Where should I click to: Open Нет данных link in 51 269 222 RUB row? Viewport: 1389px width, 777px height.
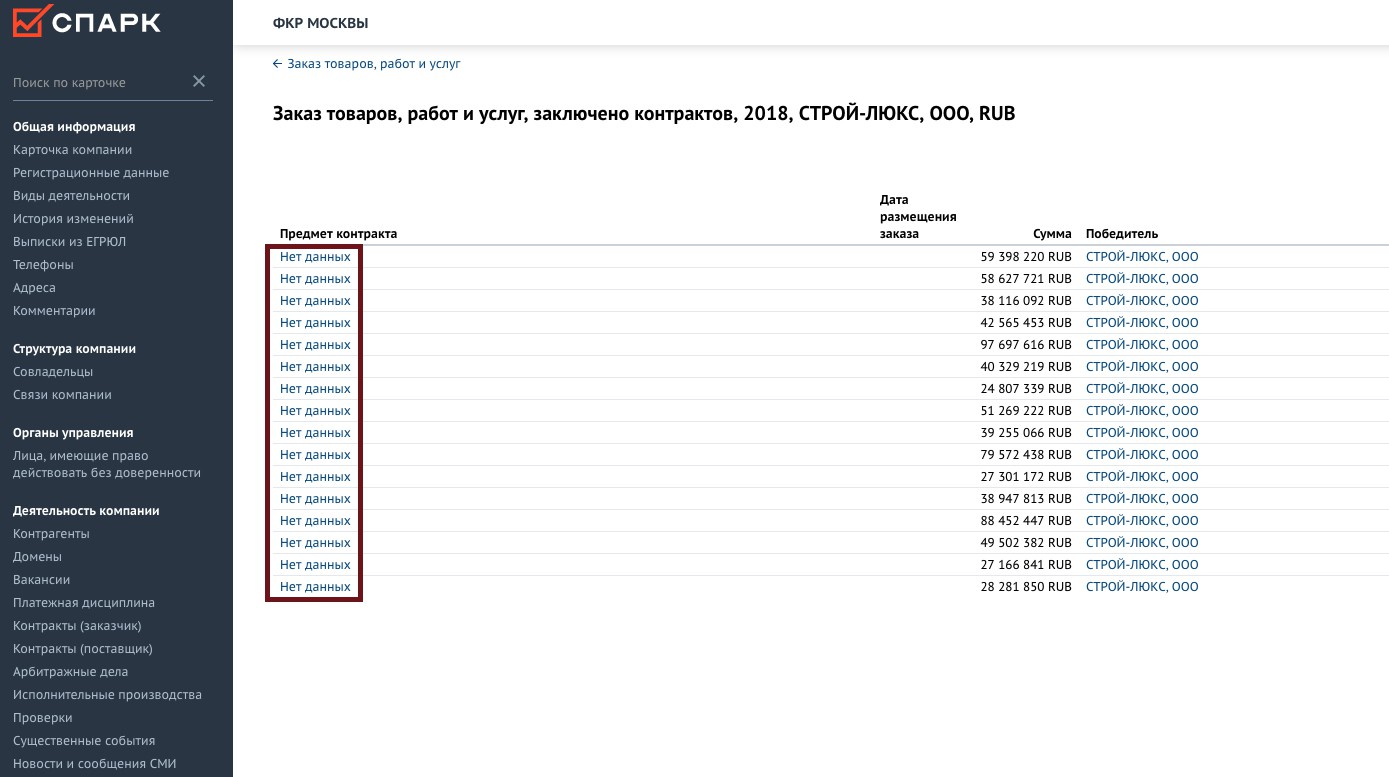315,411
